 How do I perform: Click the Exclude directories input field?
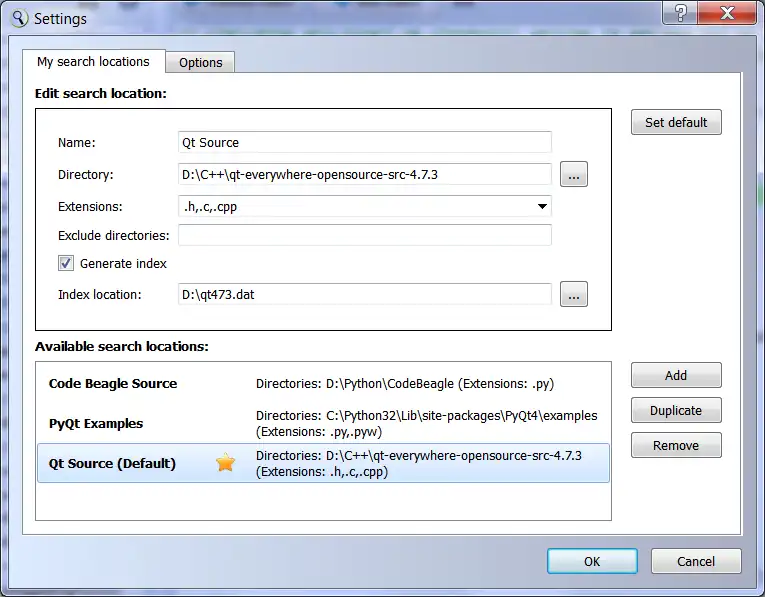tap(365, 235)
